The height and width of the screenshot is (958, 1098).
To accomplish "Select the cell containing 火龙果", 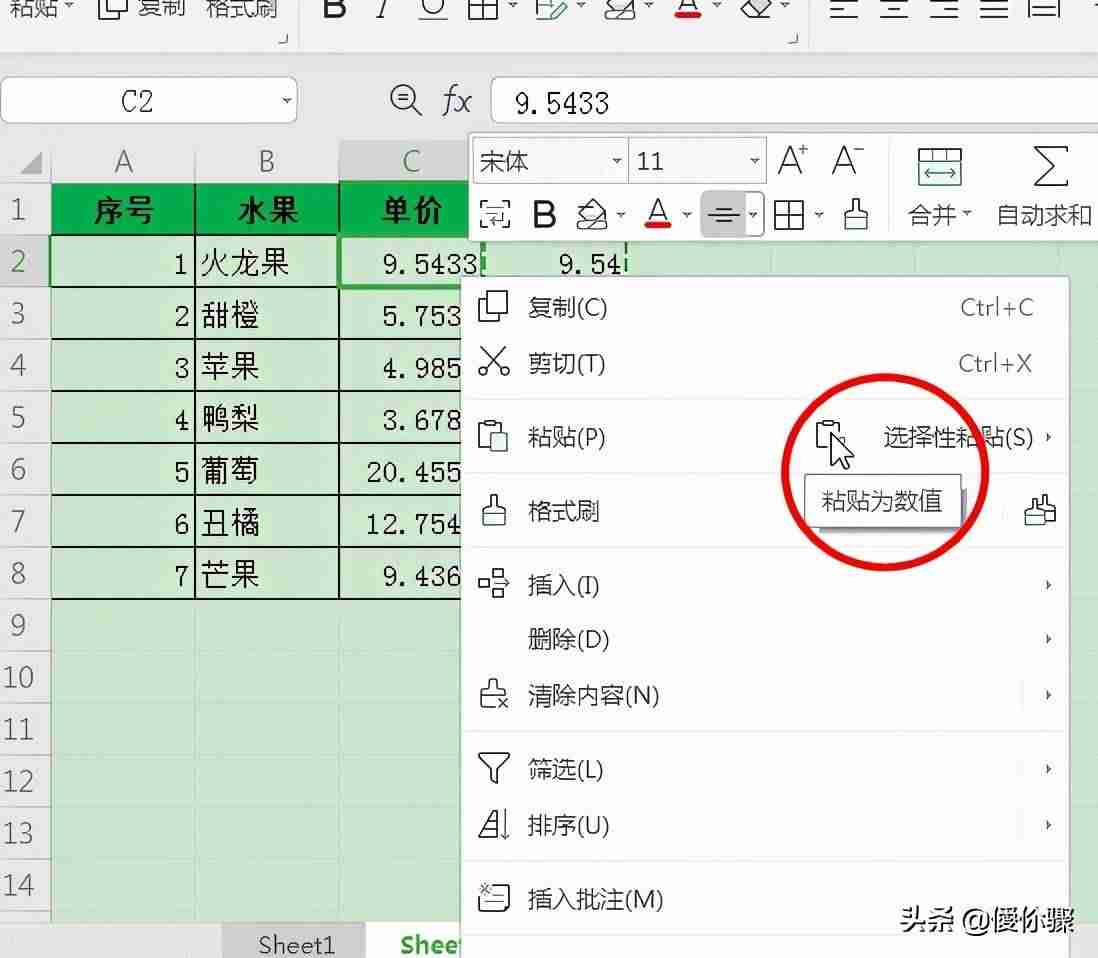I will point(267,263).
